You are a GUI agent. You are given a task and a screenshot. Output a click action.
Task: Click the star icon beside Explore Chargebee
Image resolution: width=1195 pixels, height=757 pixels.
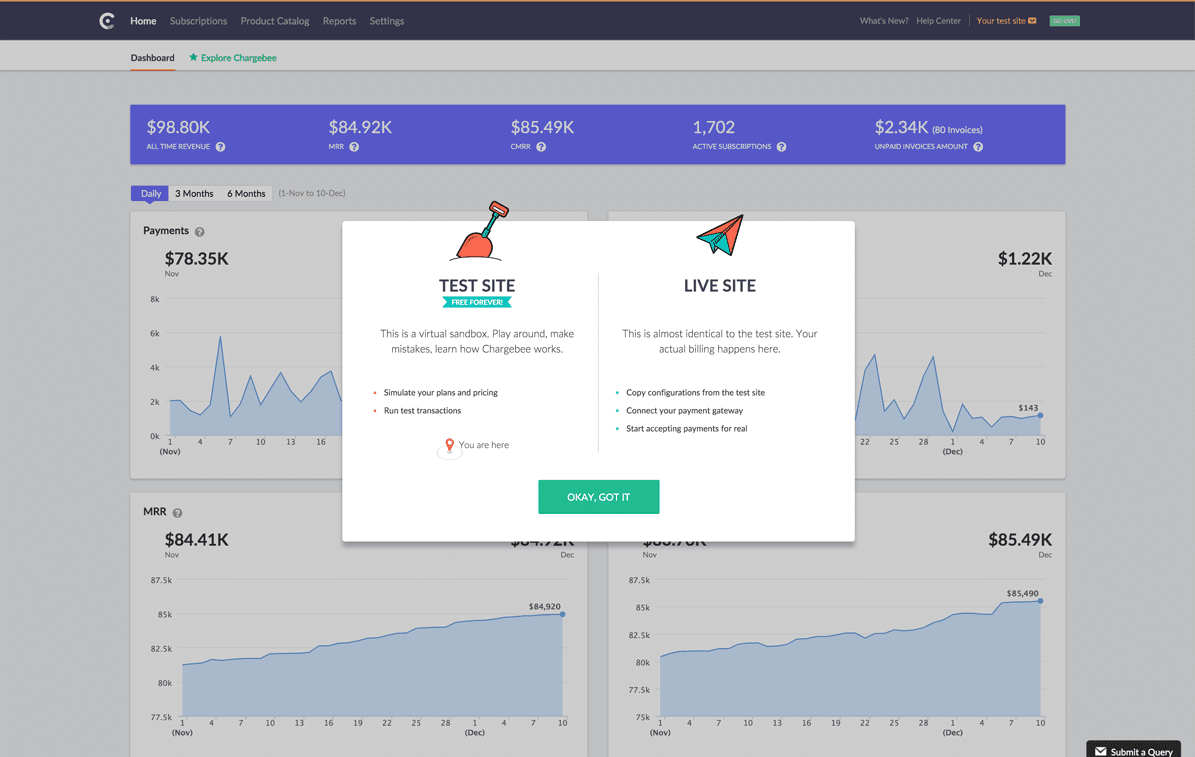coord(194,57)
